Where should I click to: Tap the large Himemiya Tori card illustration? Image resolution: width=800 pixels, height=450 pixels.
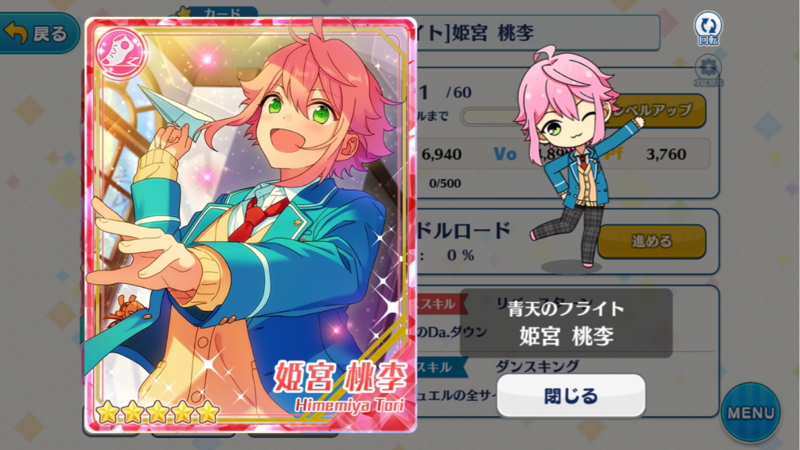click(251, 225)
